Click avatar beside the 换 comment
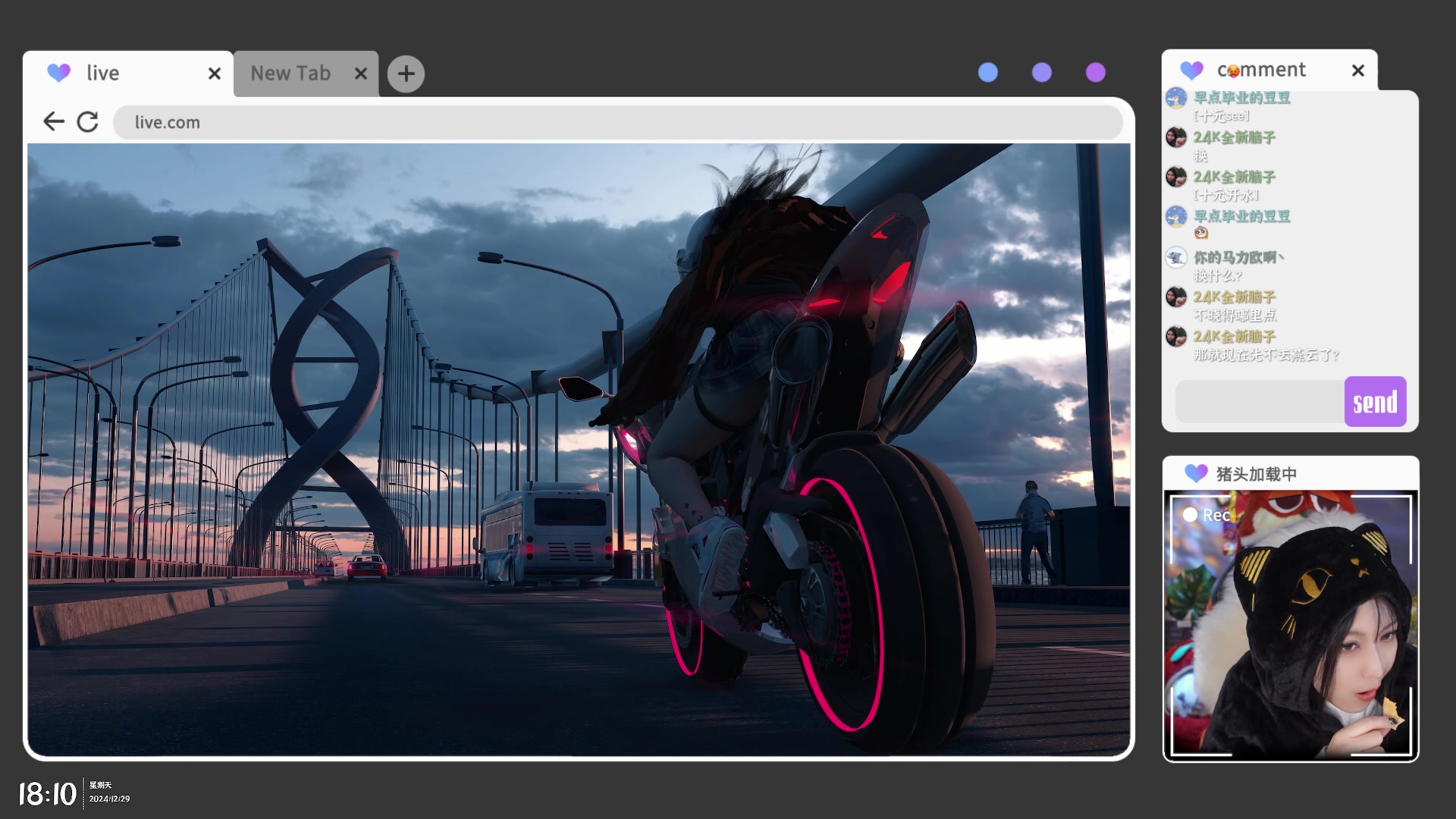The height and width of the screenshot is (819, 1456). click(x=1176, y=137)
